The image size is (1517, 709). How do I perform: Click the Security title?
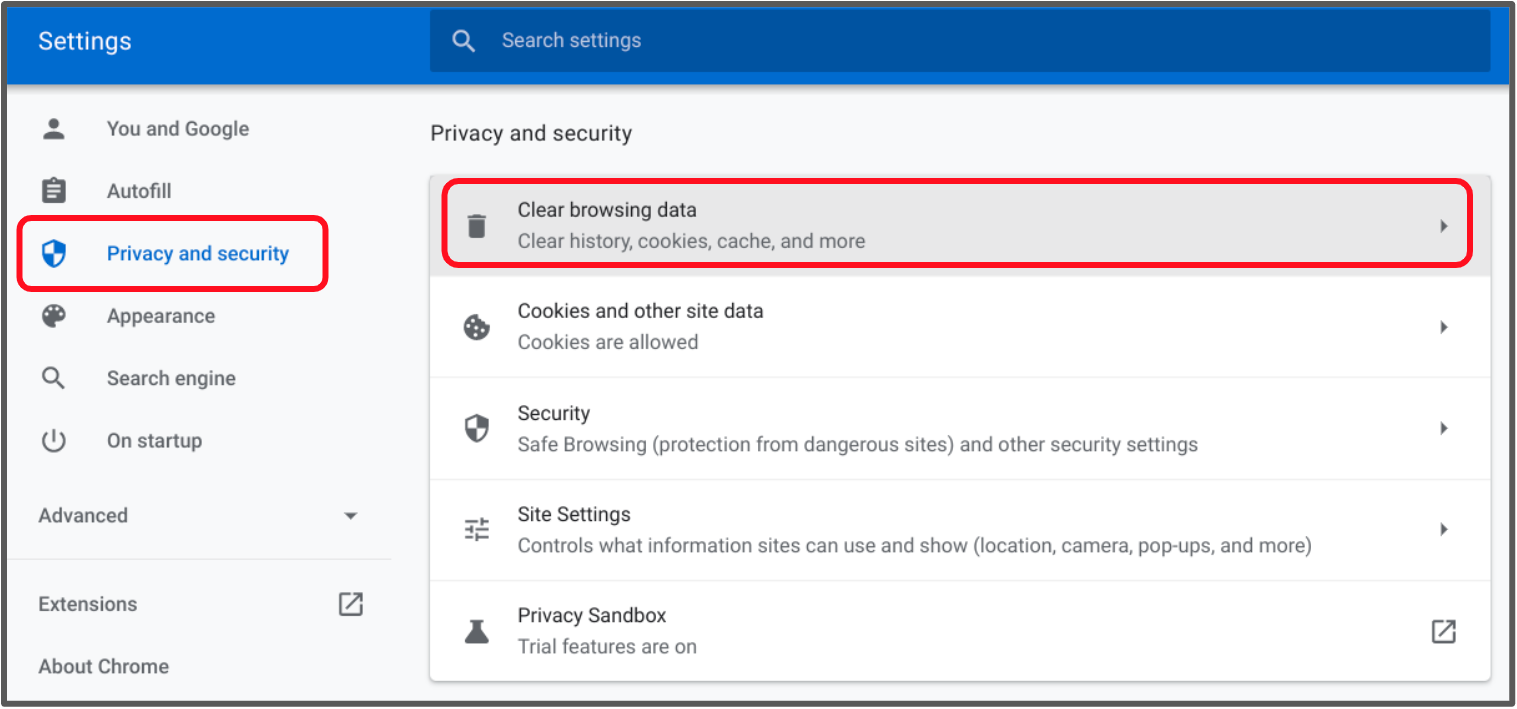coord(553,413)
